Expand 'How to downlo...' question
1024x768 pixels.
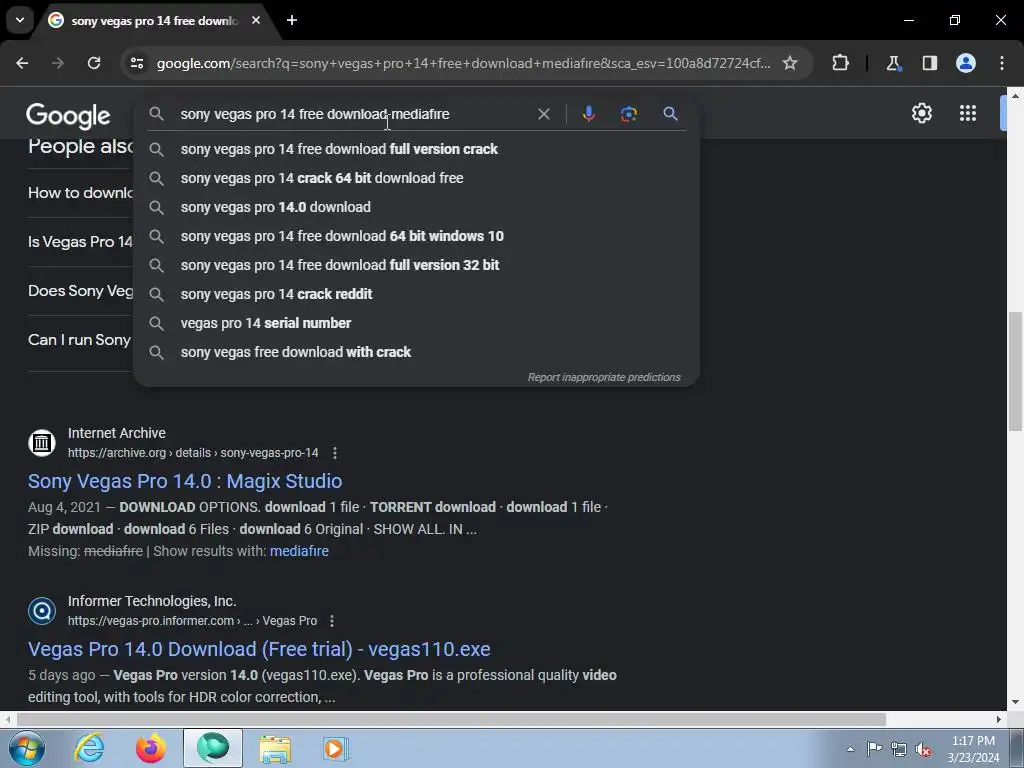point(80,193)
